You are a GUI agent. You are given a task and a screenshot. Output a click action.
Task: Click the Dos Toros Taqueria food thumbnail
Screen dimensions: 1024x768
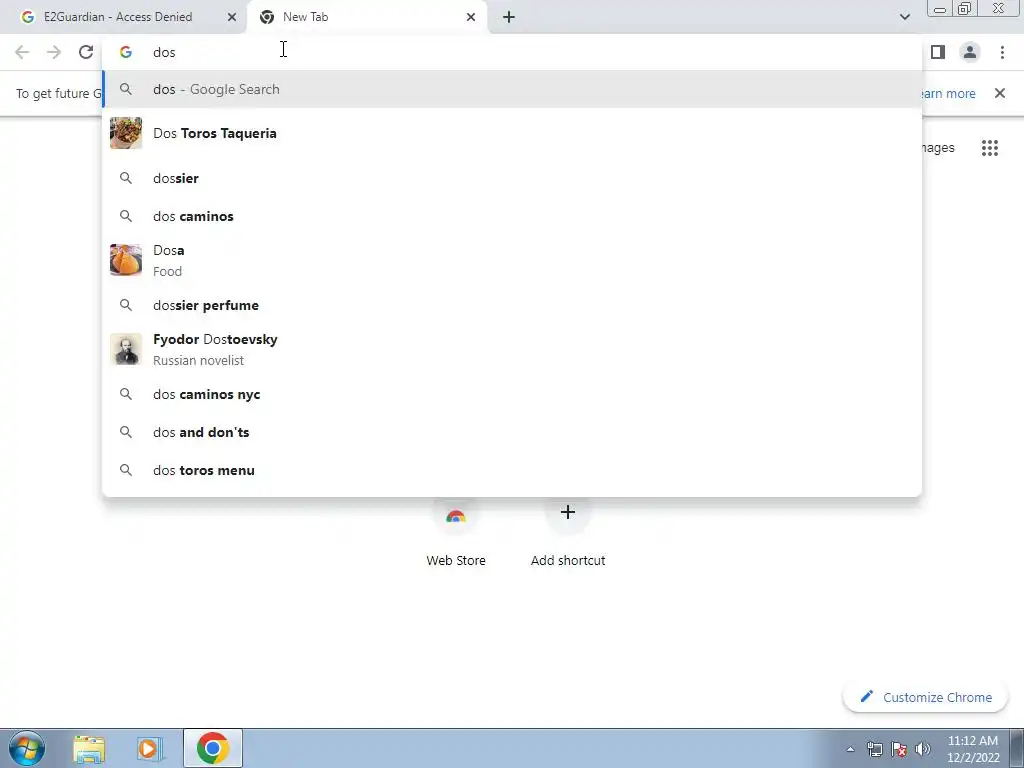tap(126, 133)
